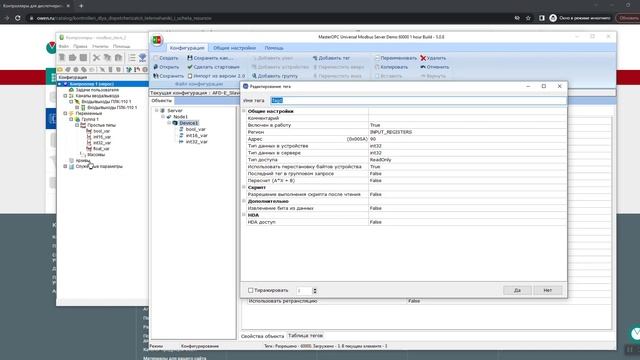Collapse Переменные branch in controller tree
The height and width of the screenshot is (360, 640).
click(x=65, y=113)
